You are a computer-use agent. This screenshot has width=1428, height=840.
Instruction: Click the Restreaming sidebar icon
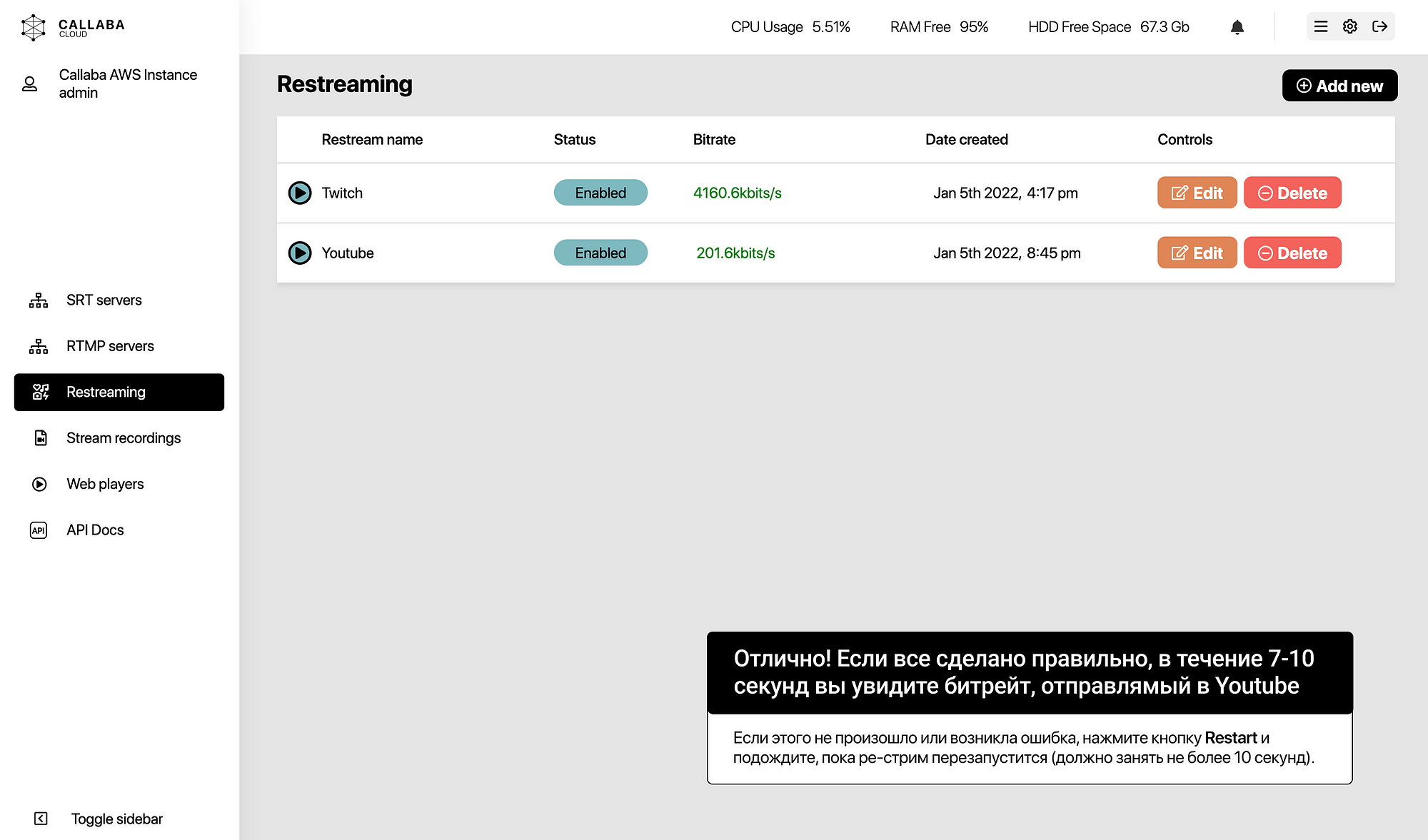(x=41, y=392)
